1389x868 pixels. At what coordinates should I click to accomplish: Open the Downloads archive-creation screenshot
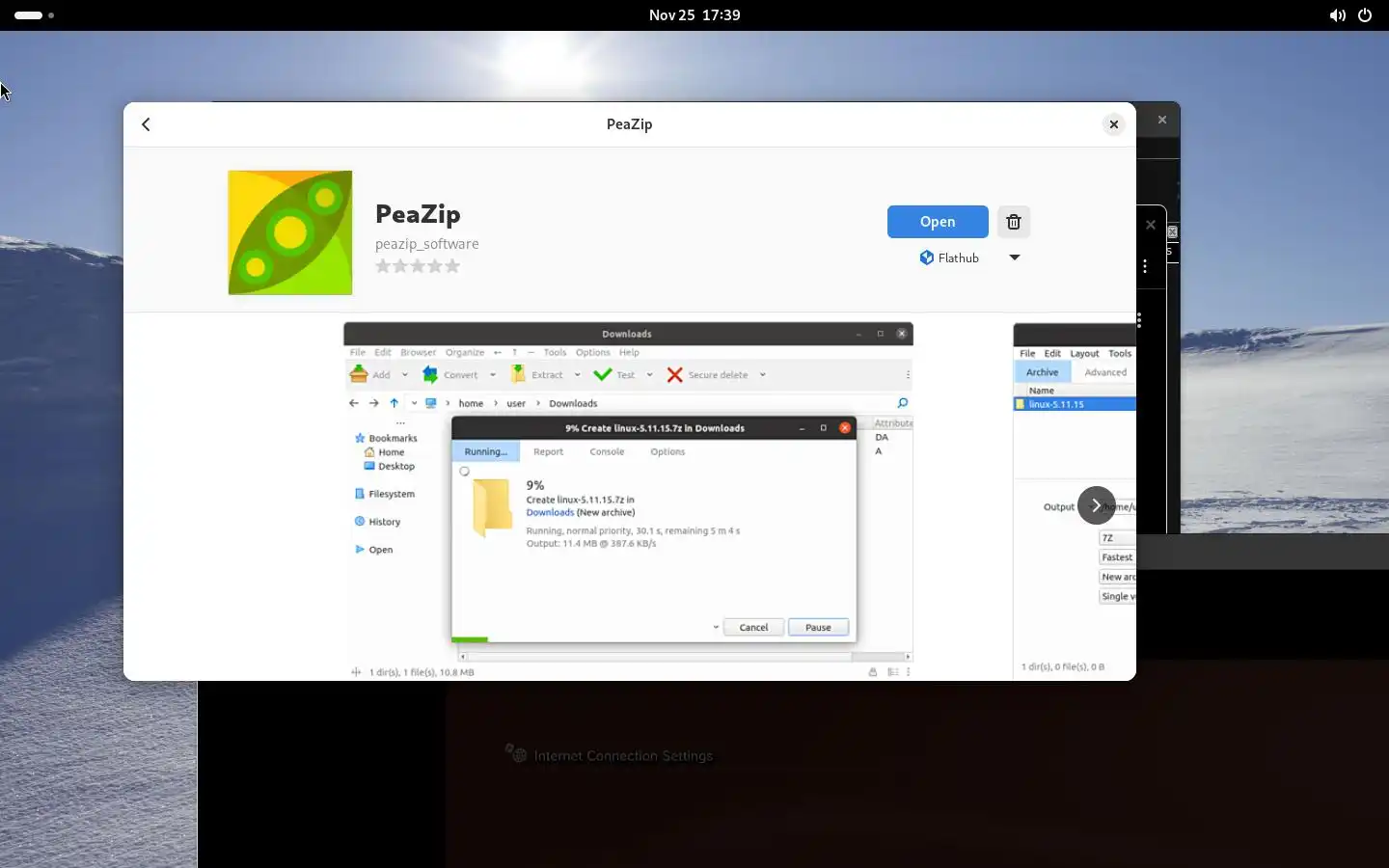pos(628,502)
